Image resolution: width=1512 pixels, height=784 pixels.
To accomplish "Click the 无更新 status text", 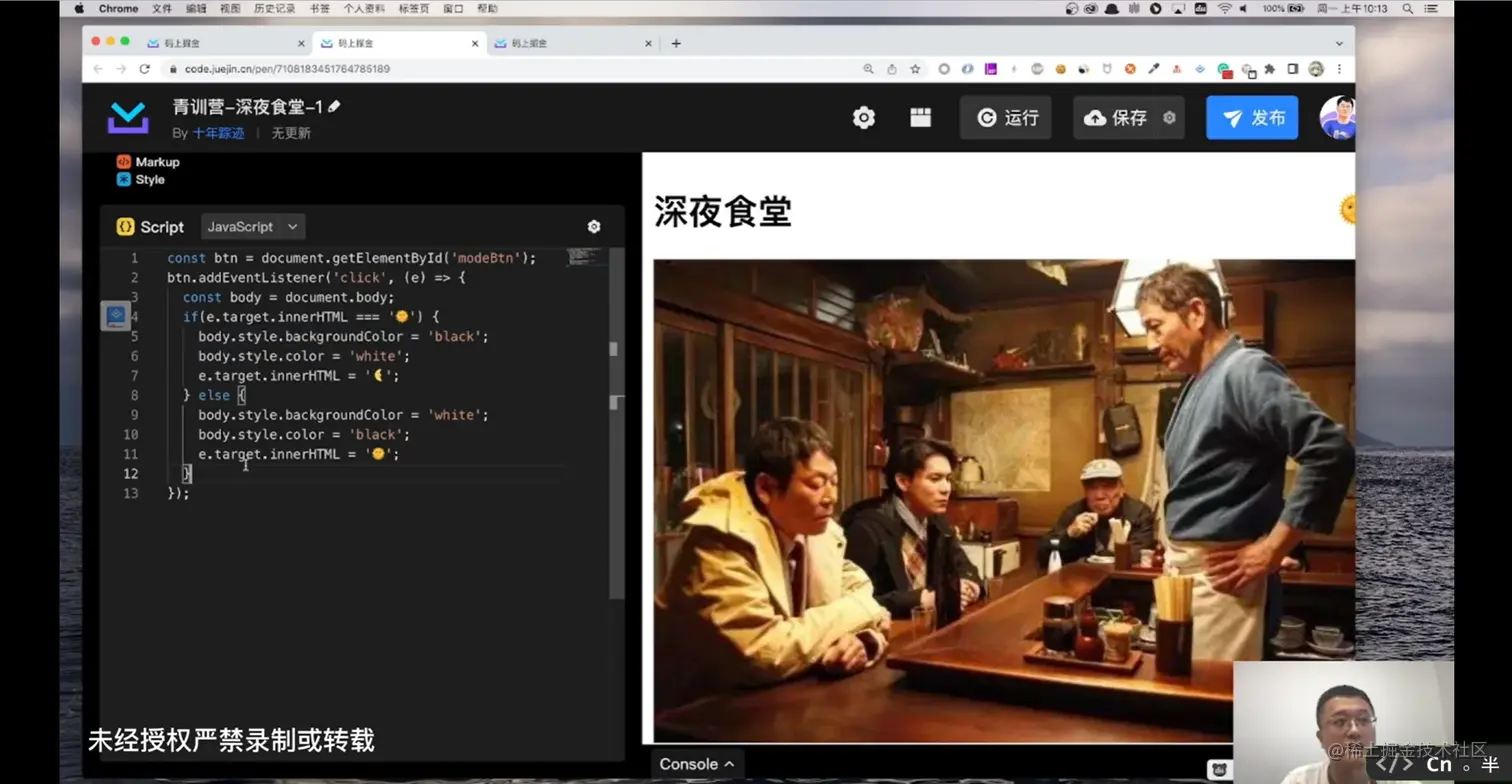I will pos(291,133).
